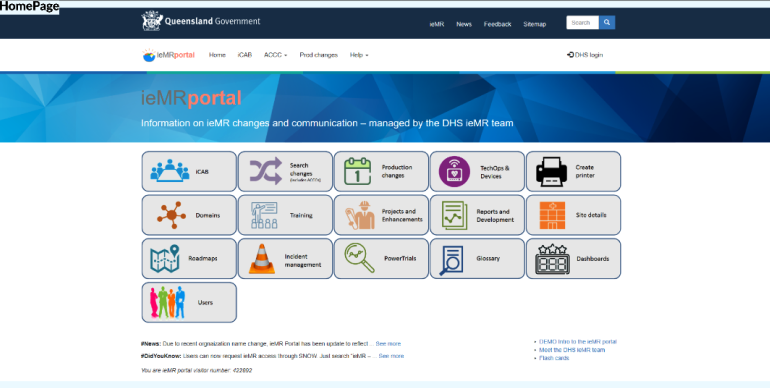The image size is (770, 388).
Task: Open the Domains network node icon
Action: [171, 215]
